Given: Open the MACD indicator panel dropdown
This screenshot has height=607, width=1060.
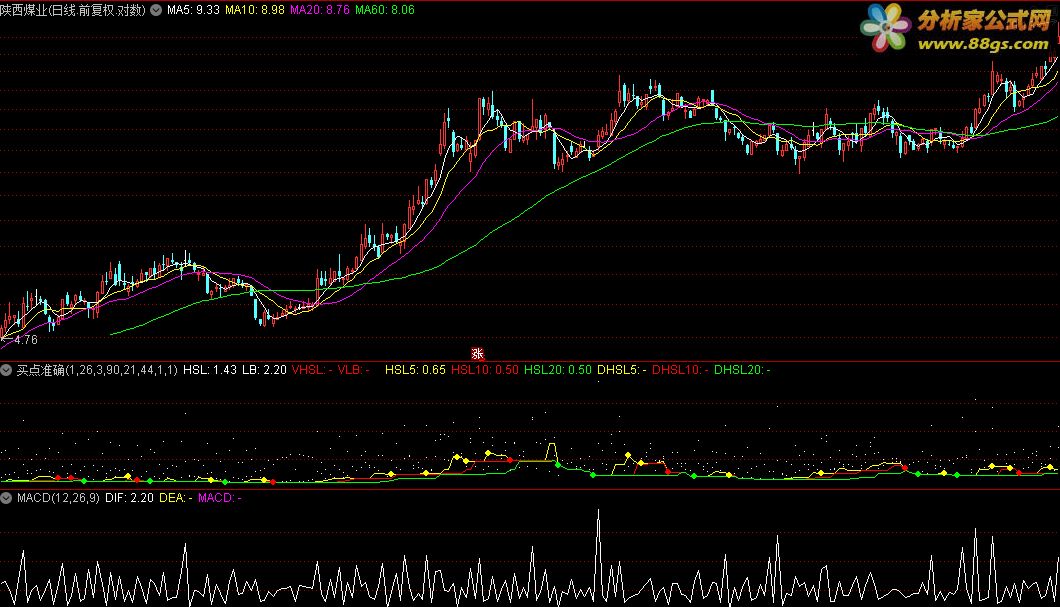Looking at the screenshot, I should 6,497.
